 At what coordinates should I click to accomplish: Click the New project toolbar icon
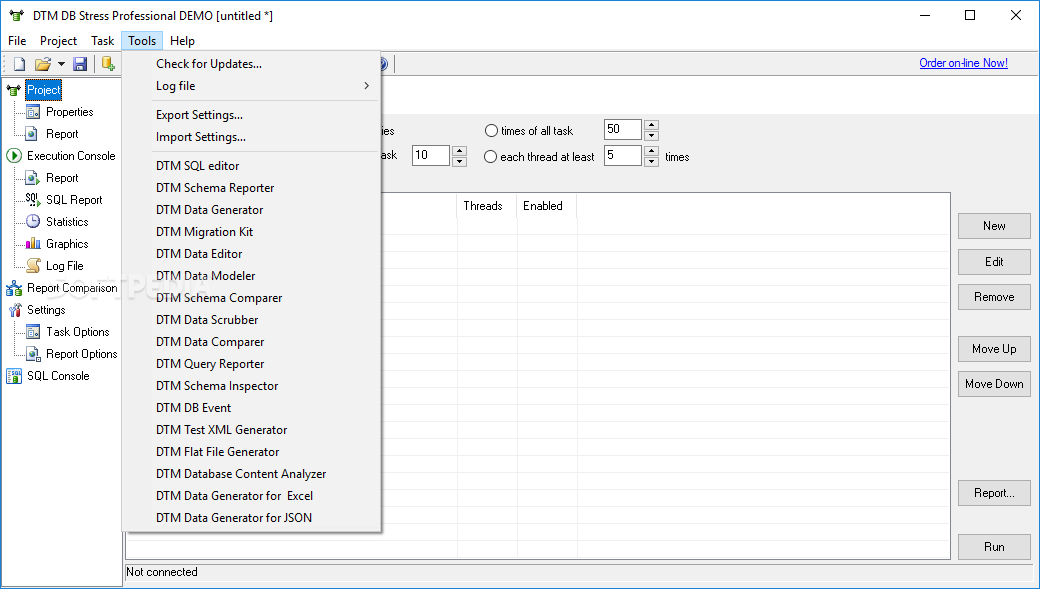pos(19,64)
